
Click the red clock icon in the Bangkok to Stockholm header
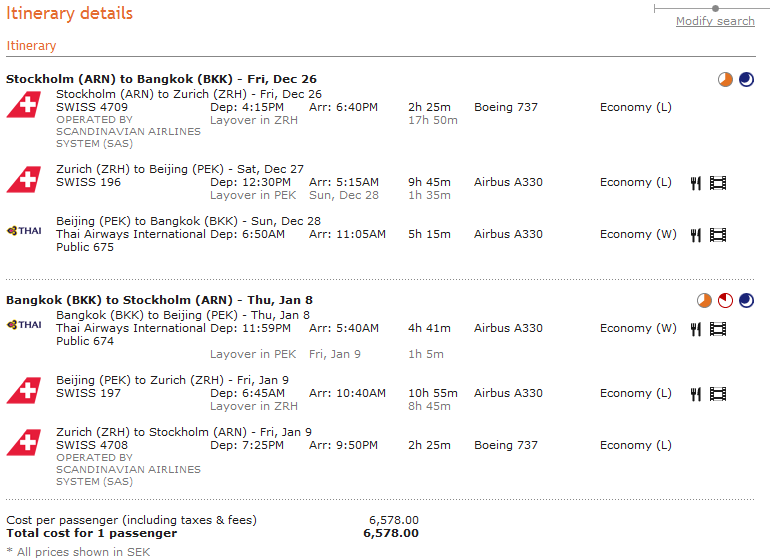[726, 300]
